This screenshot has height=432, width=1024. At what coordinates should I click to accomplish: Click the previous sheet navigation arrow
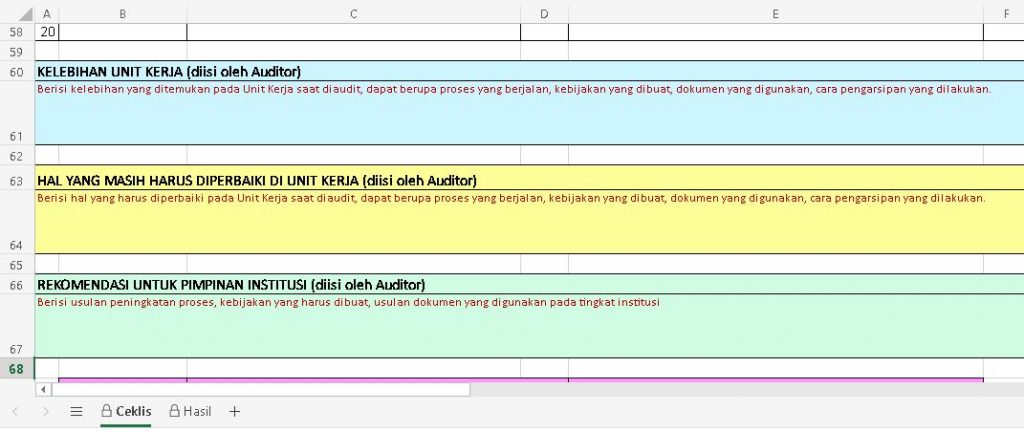tap(15, 411)
